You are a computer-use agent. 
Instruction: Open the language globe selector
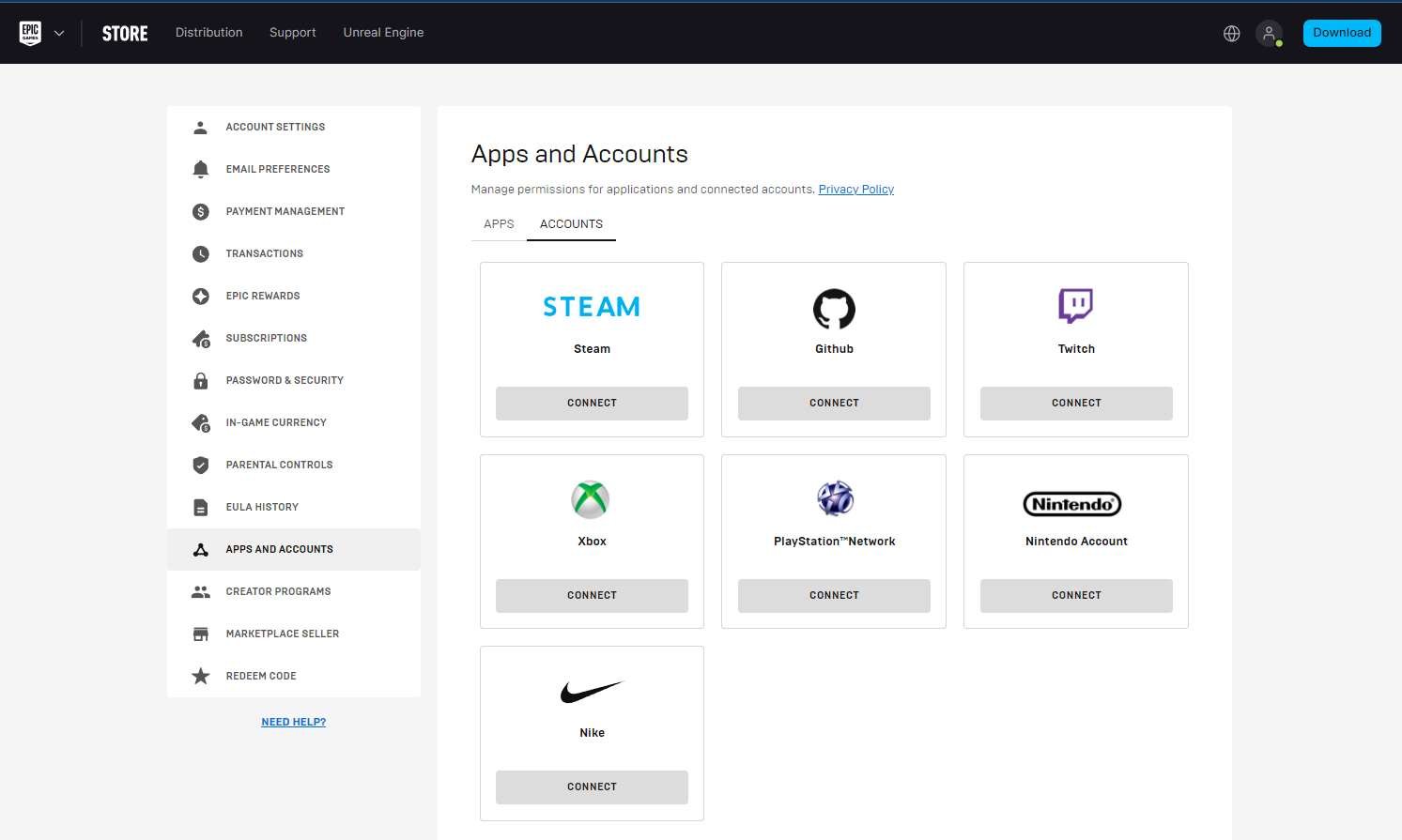tap(1232, 34)
